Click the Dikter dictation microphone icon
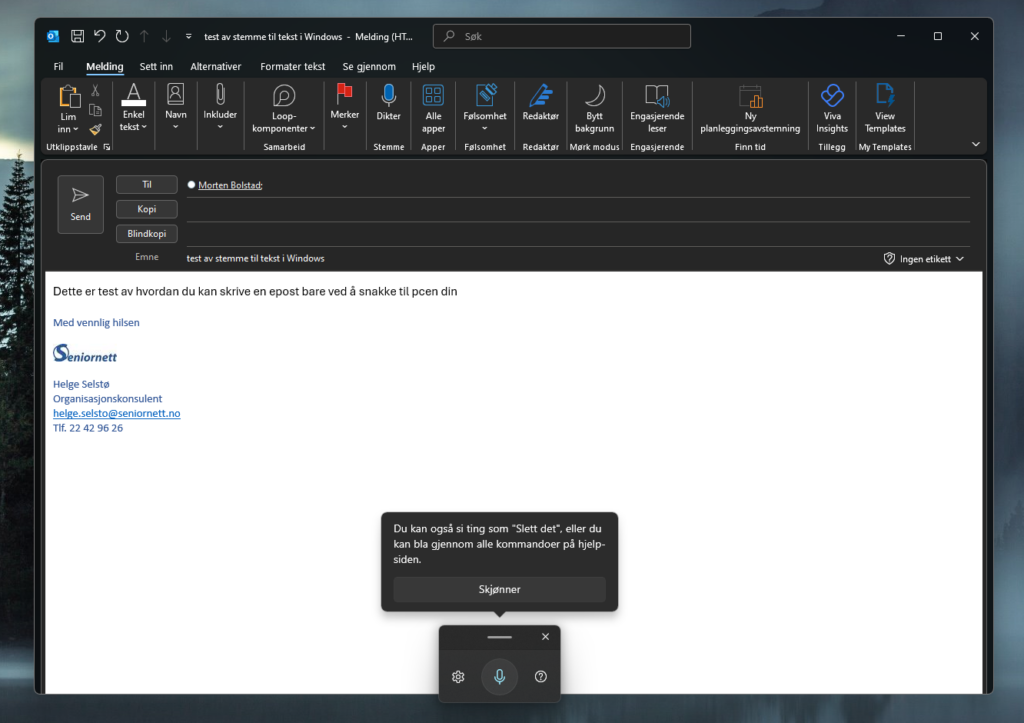The width and height of the screenshot is (1024, 723). (x=388, y=97)
